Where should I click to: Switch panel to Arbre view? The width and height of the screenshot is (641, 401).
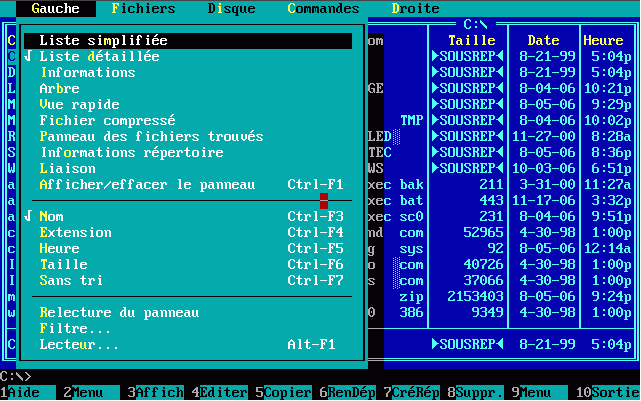188,88
